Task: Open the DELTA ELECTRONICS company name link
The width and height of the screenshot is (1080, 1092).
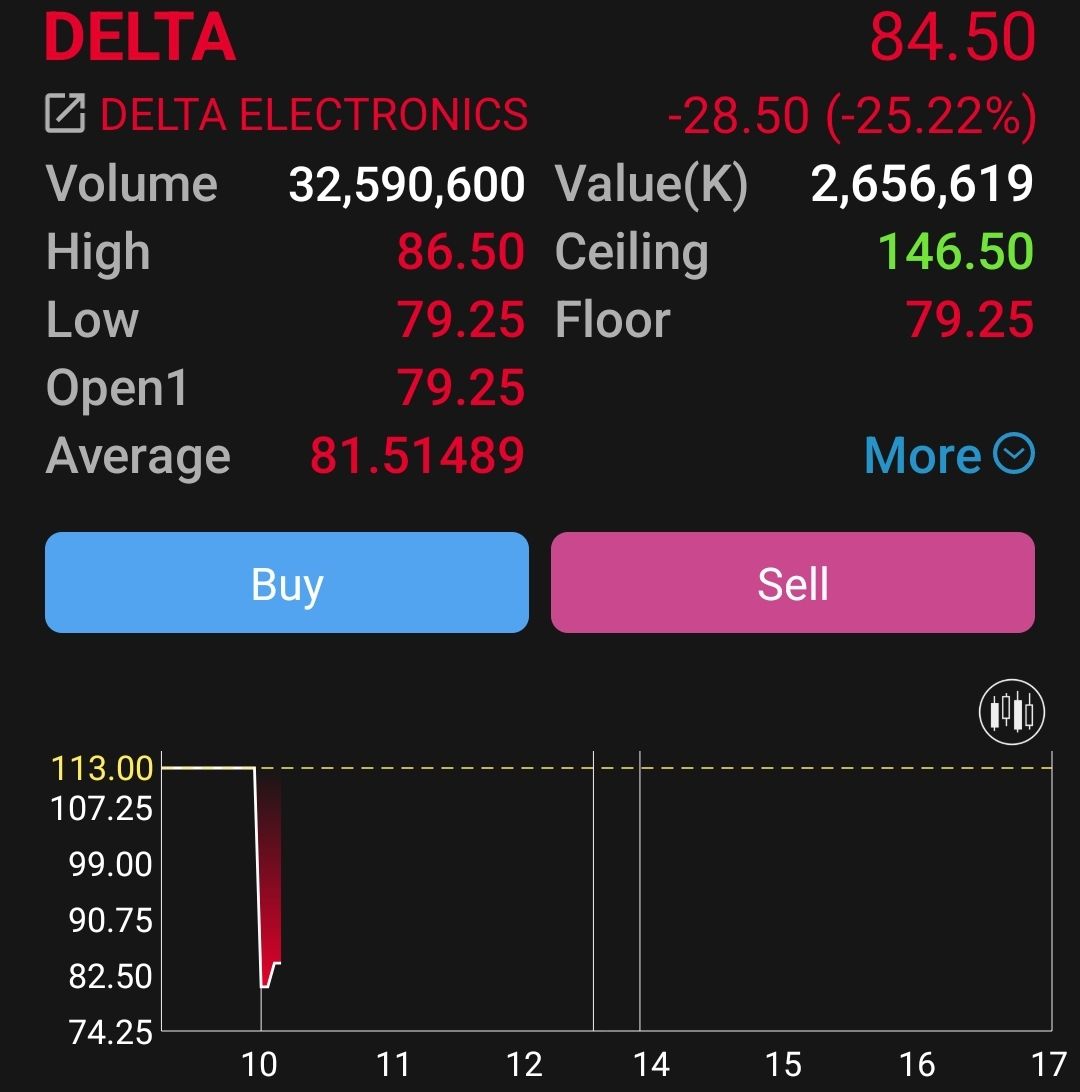Action: coord(314,114)
